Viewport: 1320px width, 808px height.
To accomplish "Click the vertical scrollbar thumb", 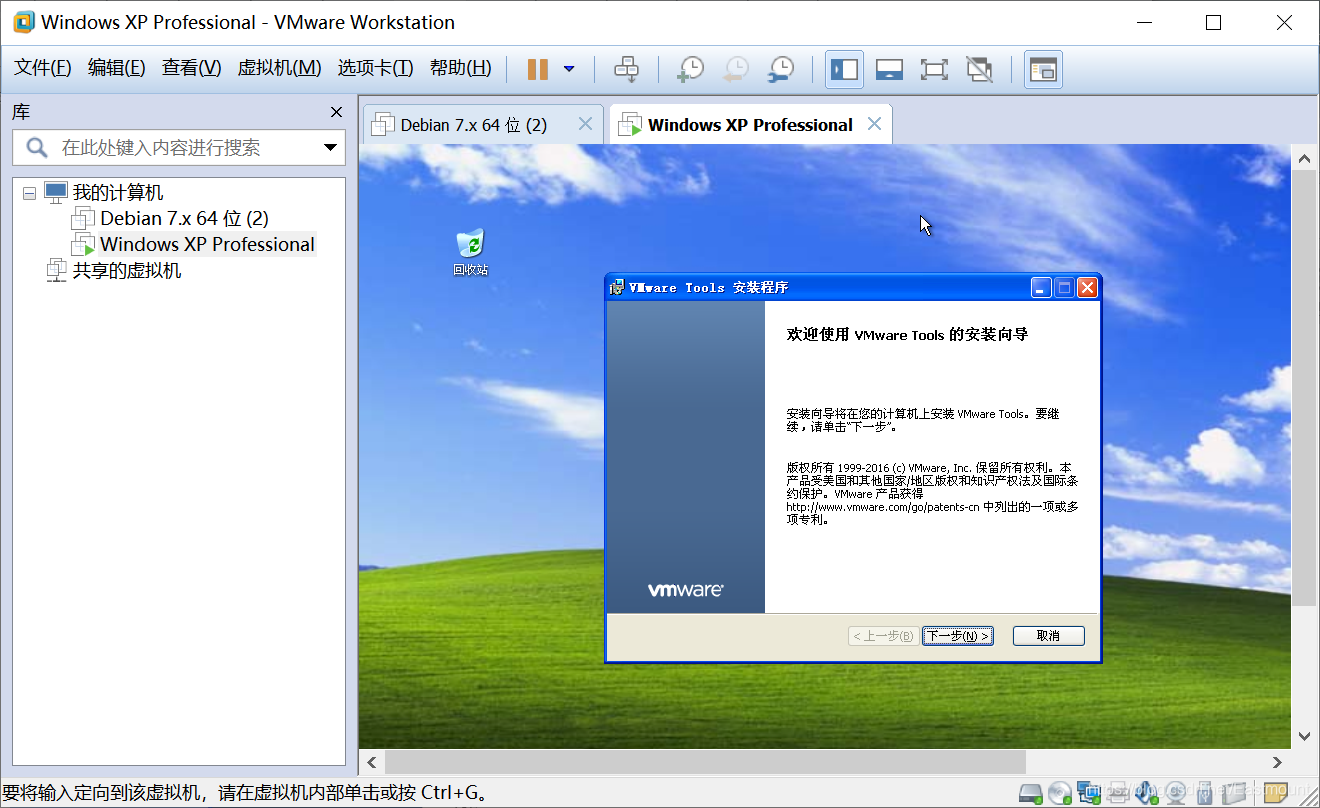I will [x=1304, y=388].
